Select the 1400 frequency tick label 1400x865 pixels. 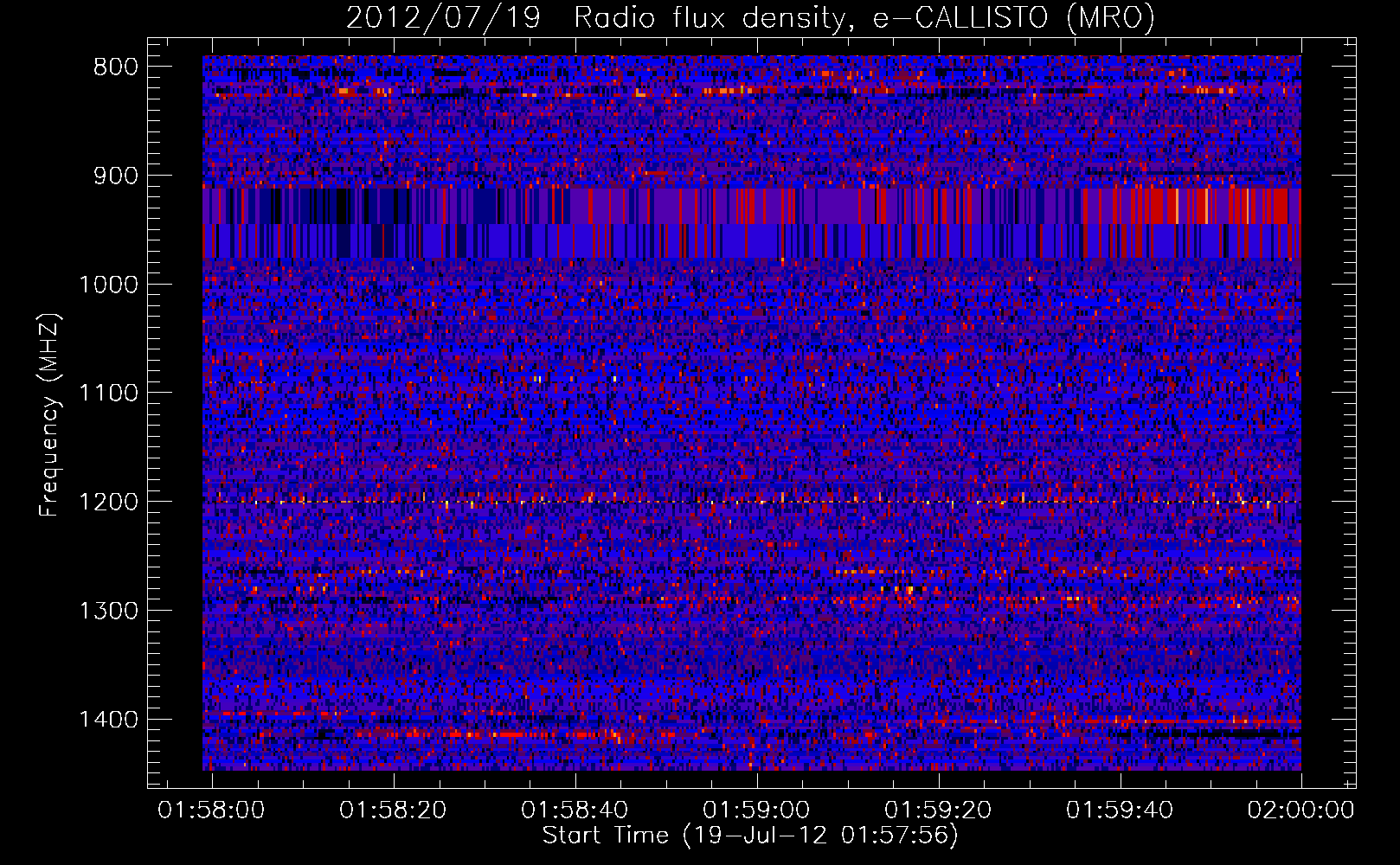pyautogui.click(x=109, y=720)
